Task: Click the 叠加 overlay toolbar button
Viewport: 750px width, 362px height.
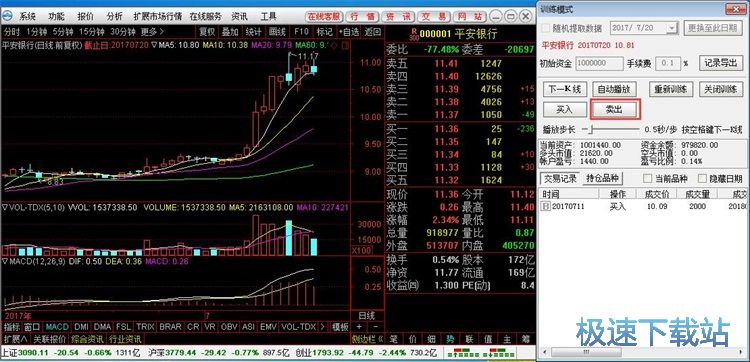Action: pyautogui.click(x=231, y=32)
